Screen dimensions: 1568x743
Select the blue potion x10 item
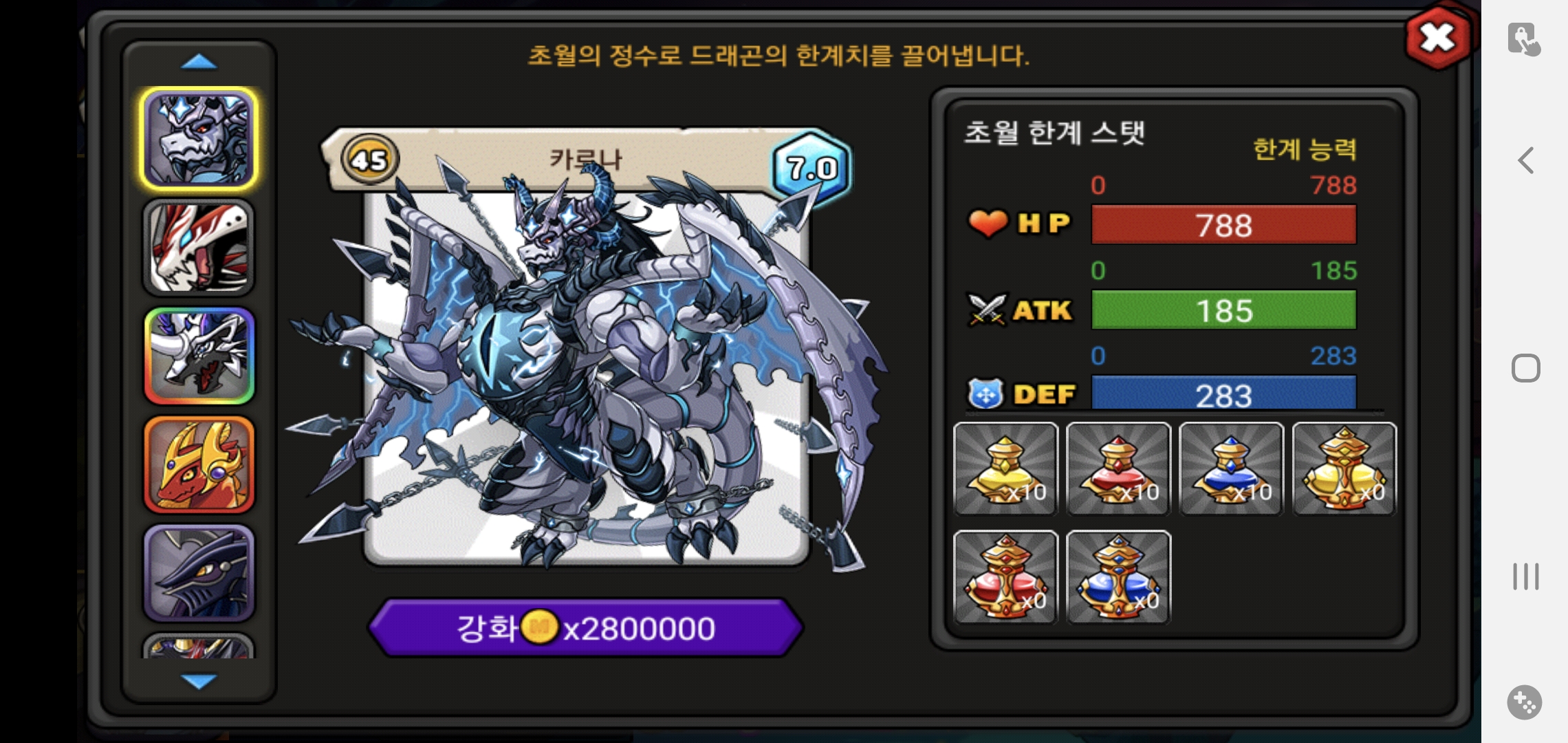point(1231,469)
